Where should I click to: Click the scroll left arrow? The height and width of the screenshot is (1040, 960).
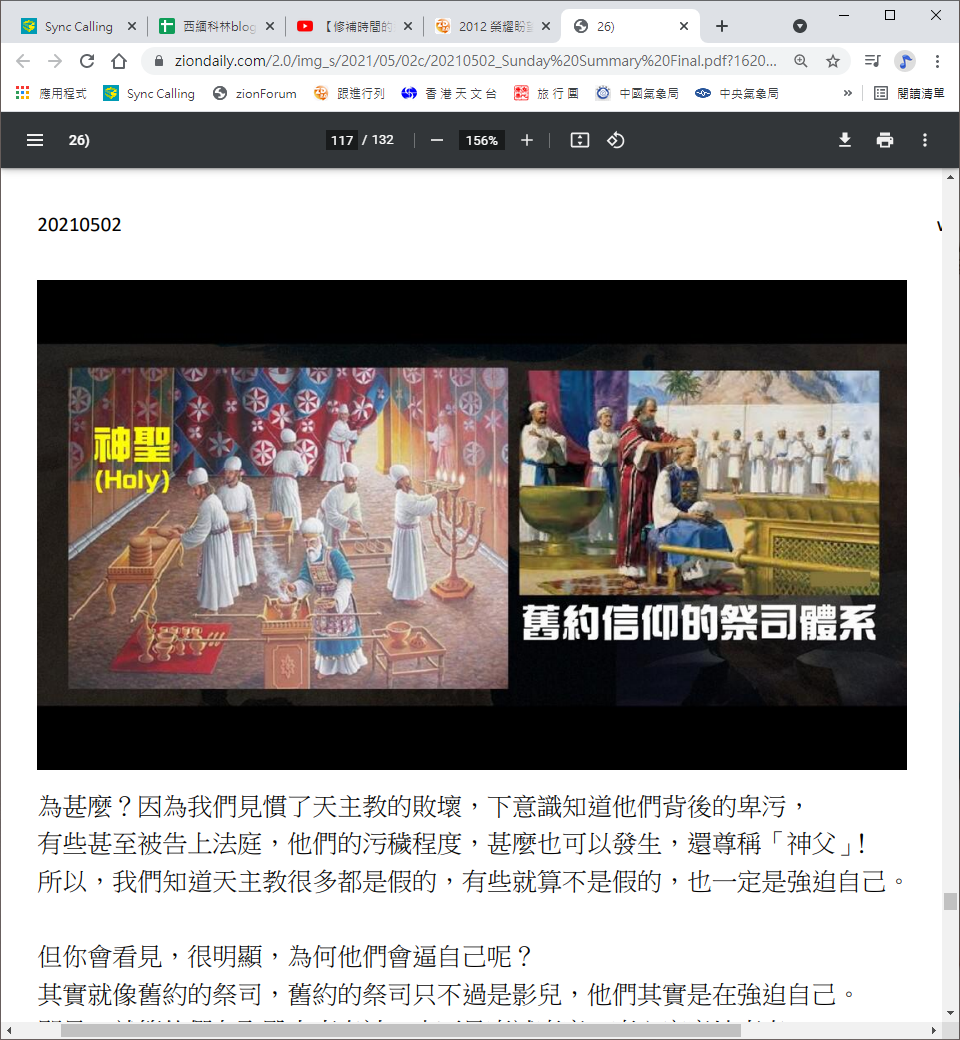(x=8, y=1031)
